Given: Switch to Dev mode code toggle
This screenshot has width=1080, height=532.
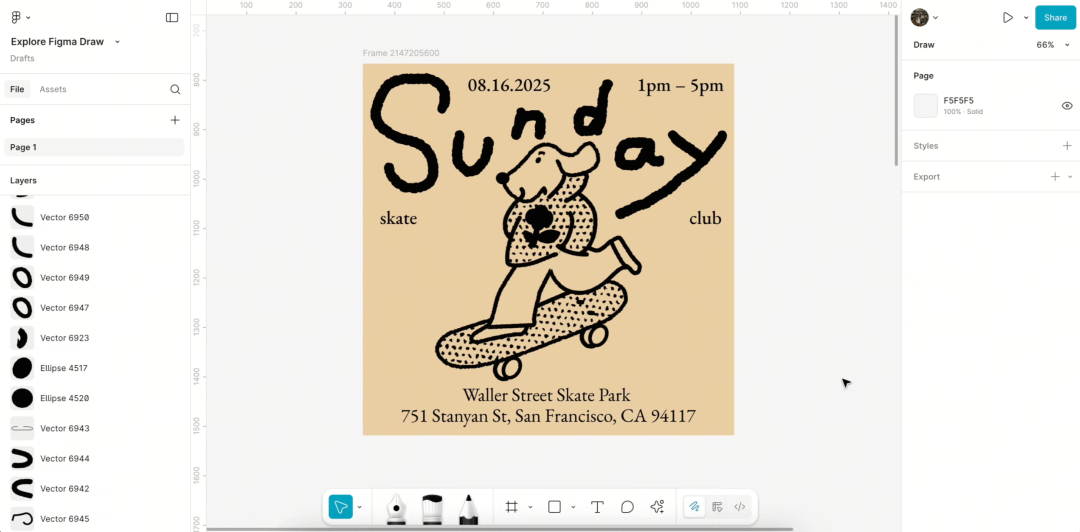Looking at the screenshot, I should click(x=740, y=507).
